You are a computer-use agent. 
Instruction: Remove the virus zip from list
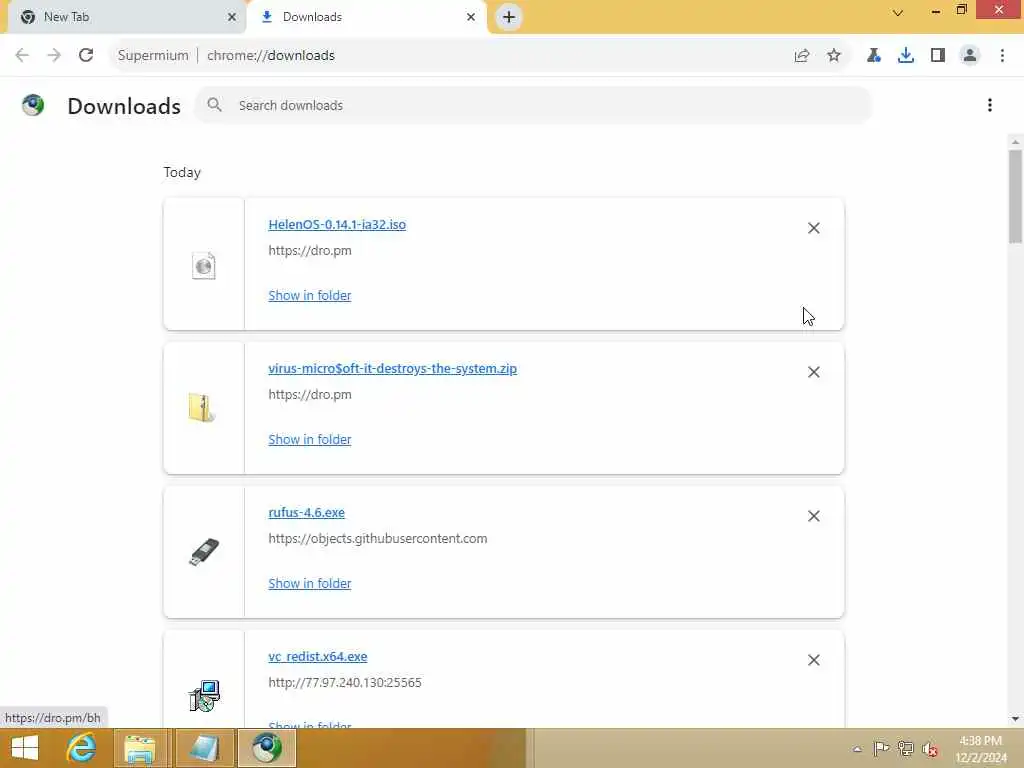(814, 372)
